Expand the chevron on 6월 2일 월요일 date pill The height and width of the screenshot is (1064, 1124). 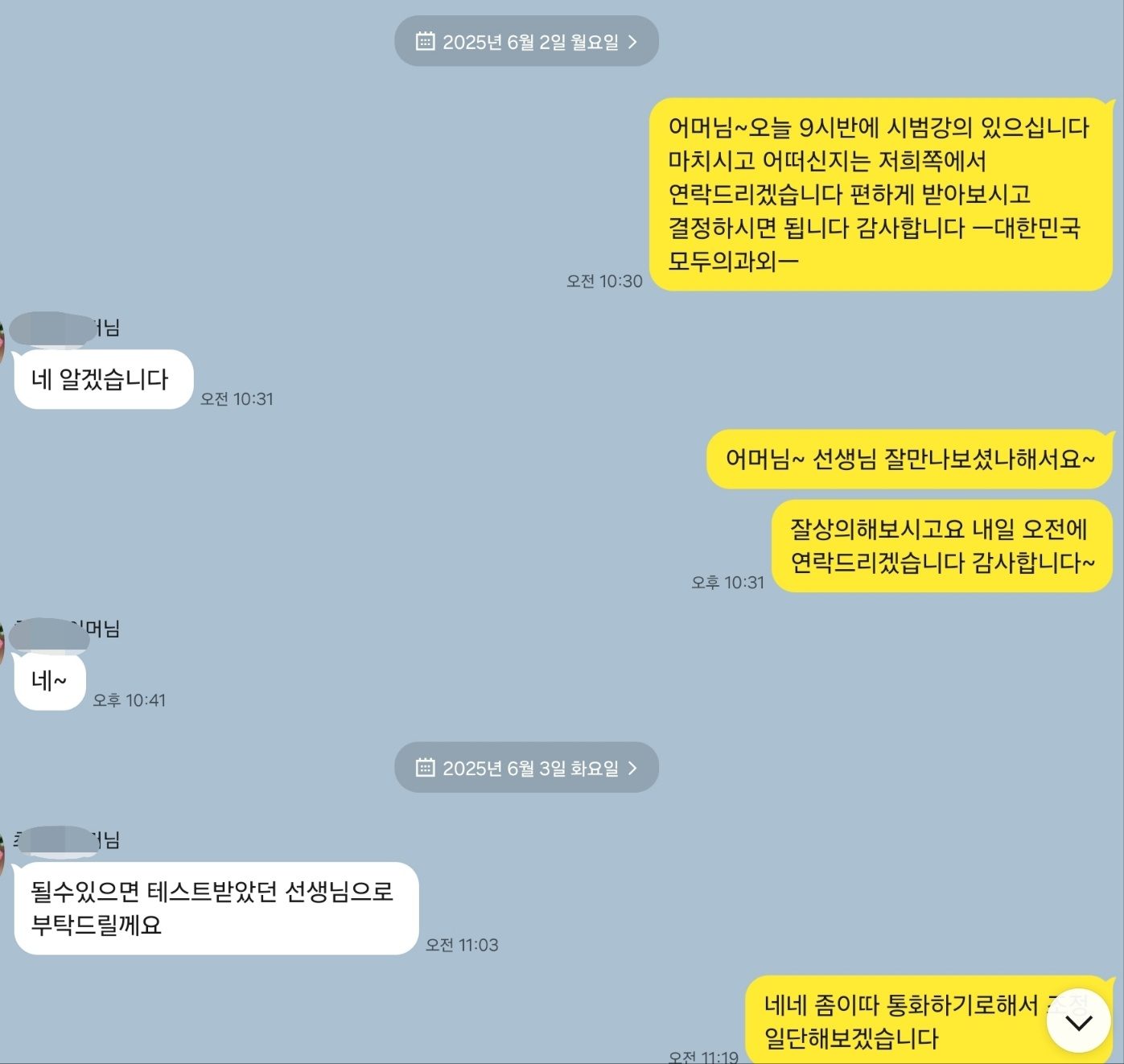click(632, 42)
